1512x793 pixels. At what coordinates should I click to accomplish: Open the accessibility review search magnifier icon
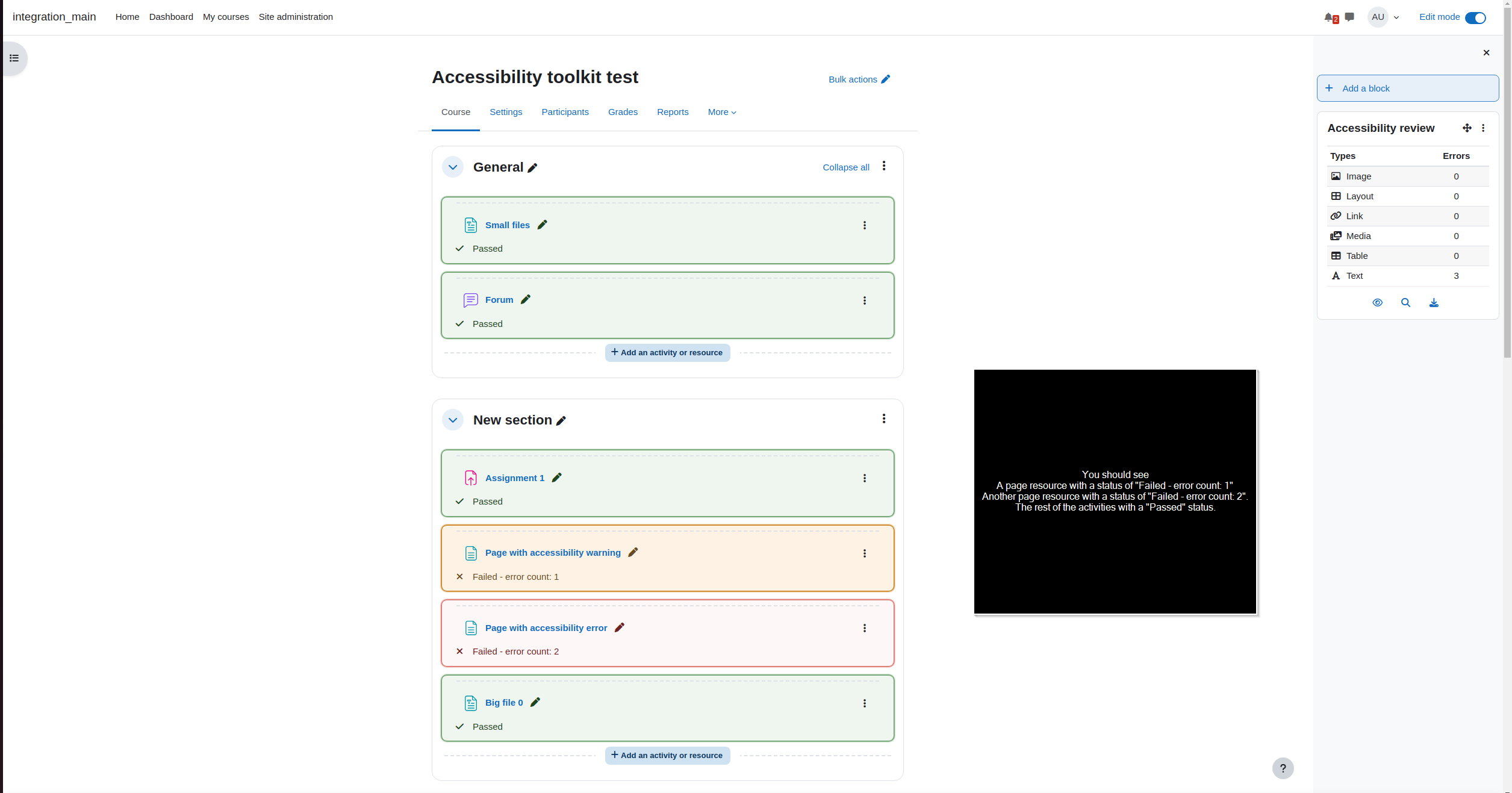pos(1405,303)
